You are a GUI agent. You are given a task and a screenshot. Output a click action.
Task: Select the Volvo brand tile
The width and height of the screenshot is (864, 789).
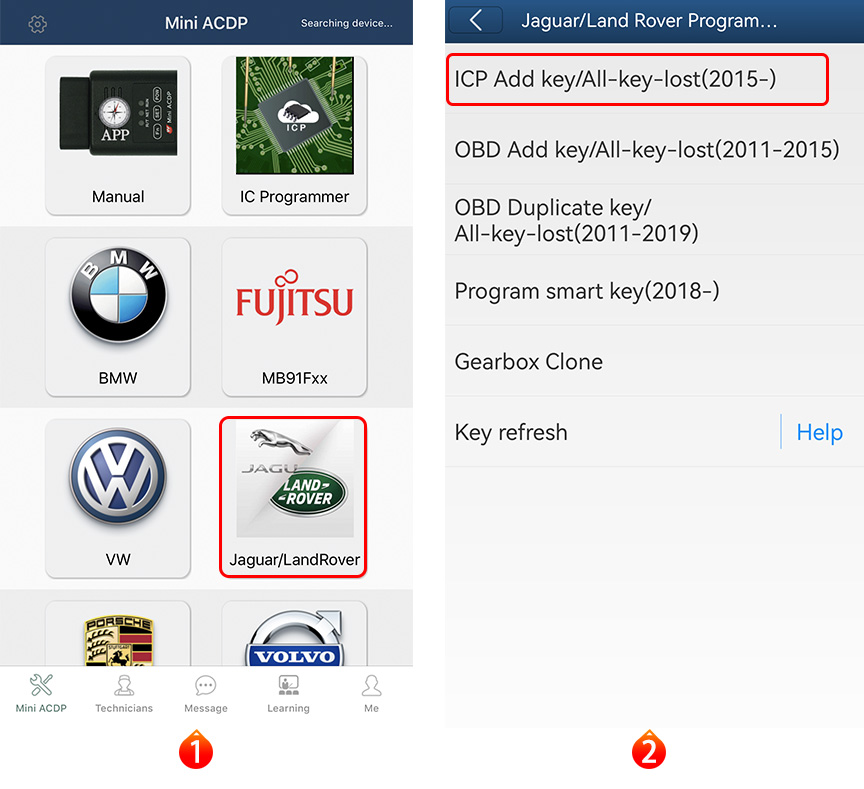(294, 636)
